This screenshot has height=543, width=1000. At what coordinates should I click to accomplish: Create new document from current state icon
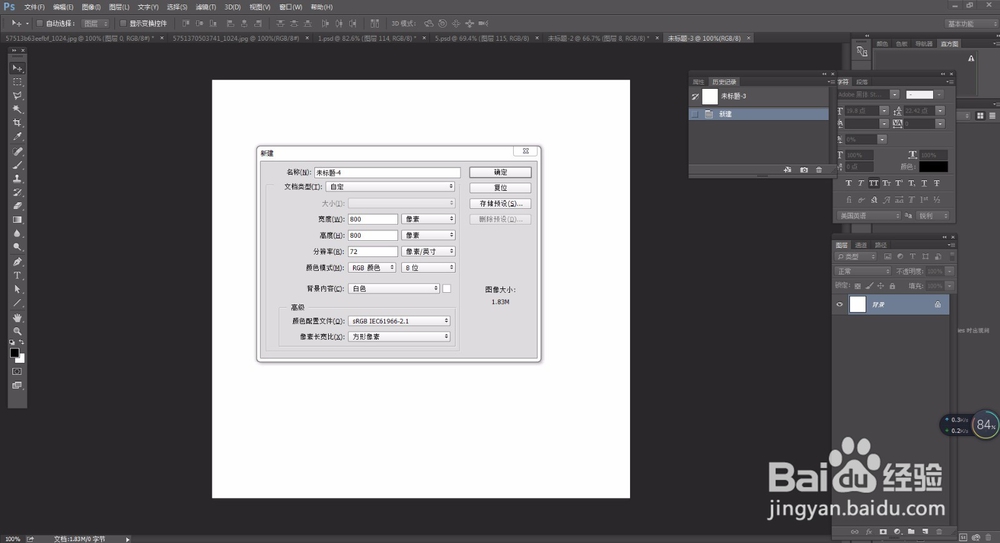point(788,170)
